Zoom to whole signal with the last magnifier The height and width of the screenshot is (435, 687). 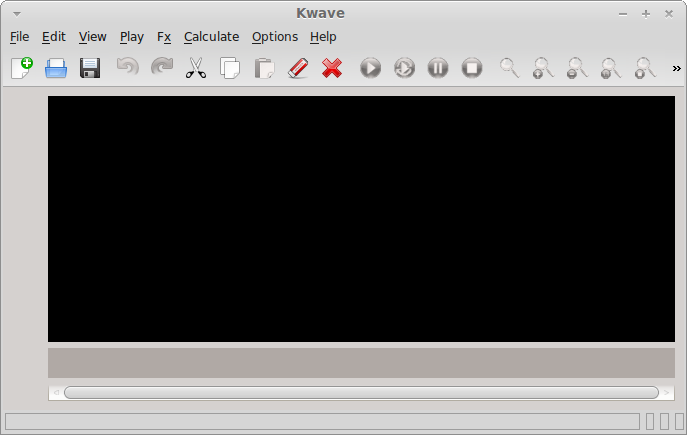[645, 68]
